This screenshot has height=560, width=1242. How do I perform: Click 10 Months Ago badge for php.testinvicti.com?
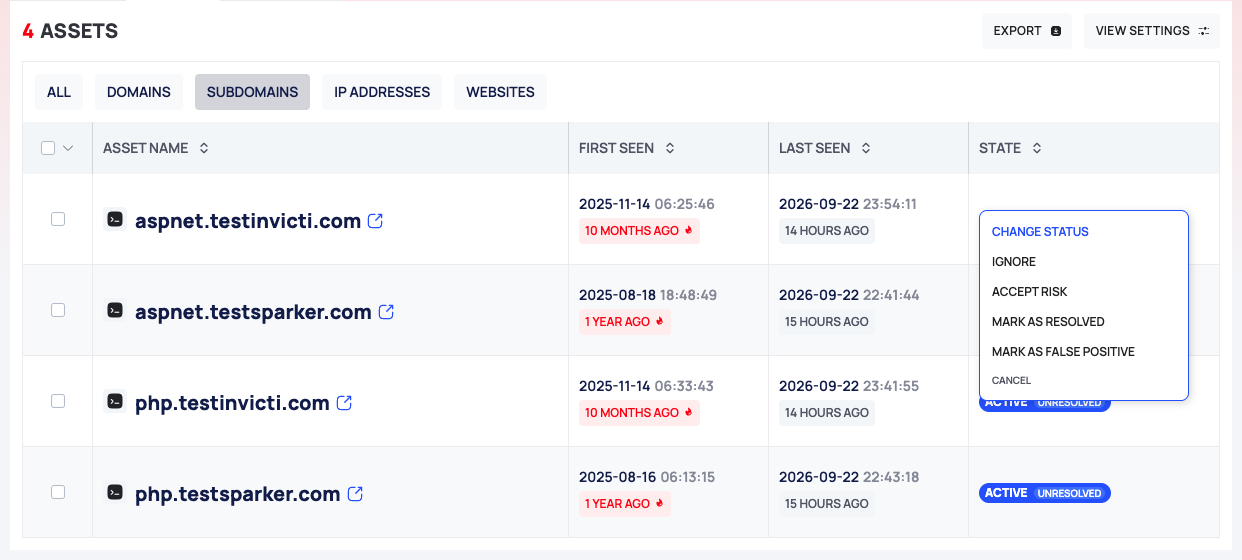pyautogui.click(x=639, y=413)
